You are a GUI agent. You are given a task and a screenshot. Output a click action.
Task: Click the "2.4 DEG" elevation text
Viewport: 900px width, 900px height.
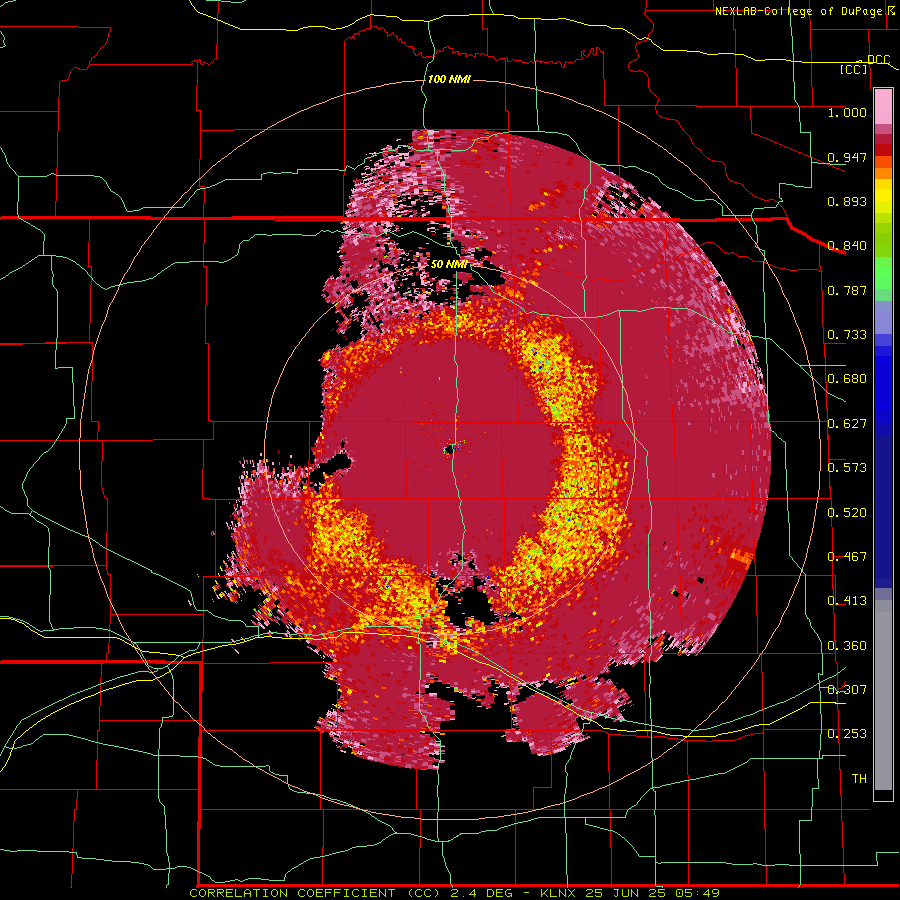tap(480, 893)
